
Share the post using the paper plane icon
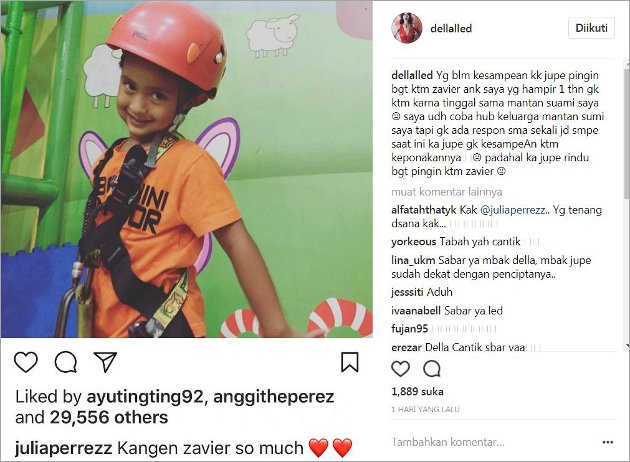coord(105,362)
